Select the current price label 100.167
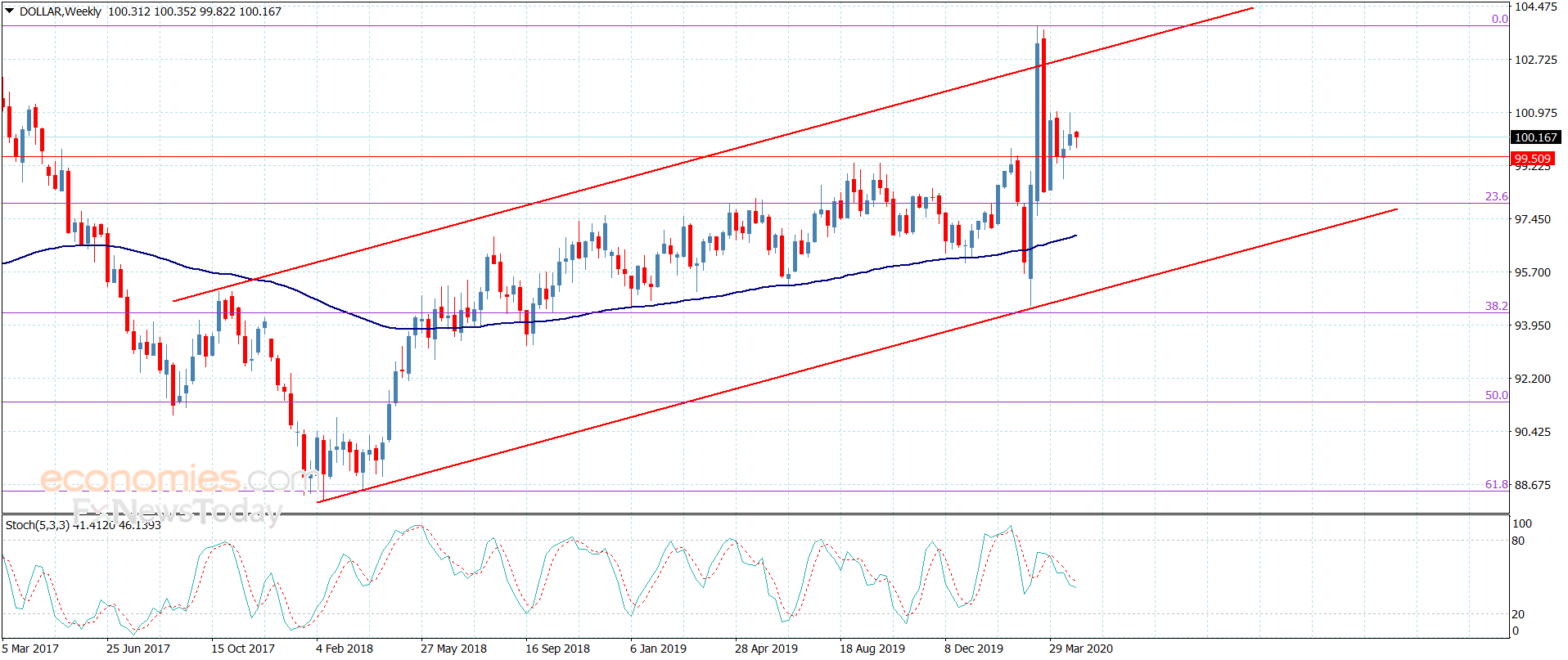 point(1535,137)
